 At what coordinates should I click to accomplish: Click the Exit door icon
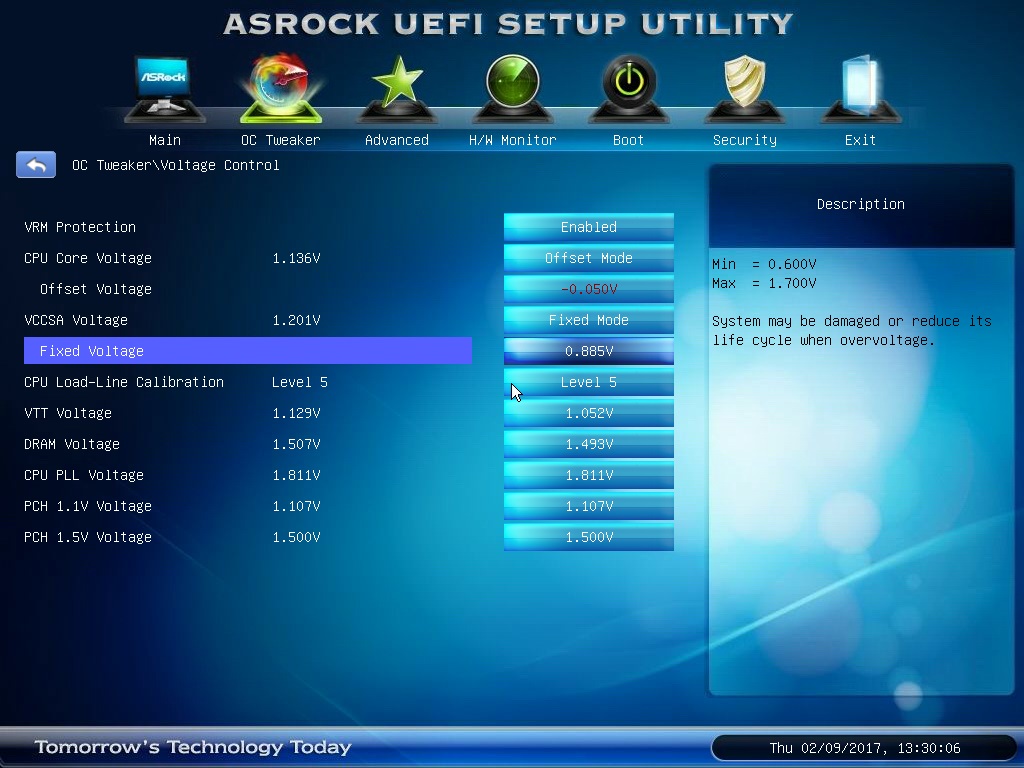click(860, 89)
